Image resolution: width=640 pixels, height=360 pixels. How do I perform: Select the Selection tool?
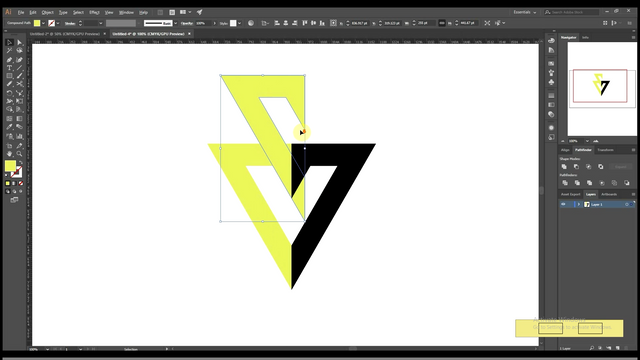pos(9,42)
